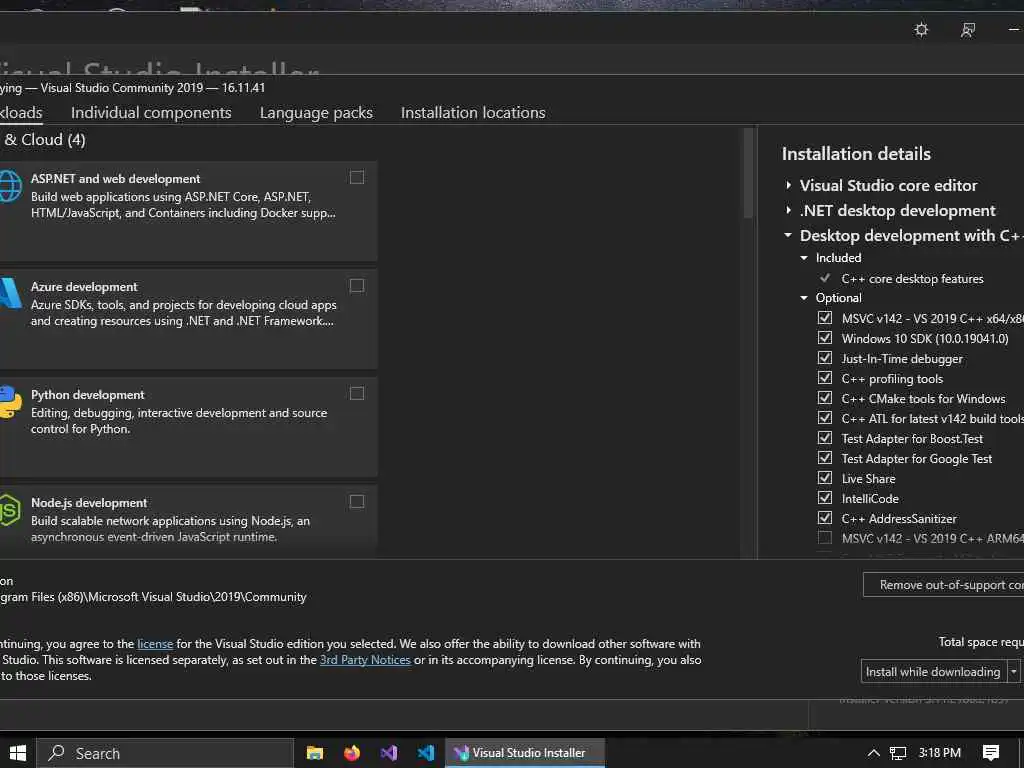
Task: Check the Node.js development workload
Action: [x=357, y=502]
